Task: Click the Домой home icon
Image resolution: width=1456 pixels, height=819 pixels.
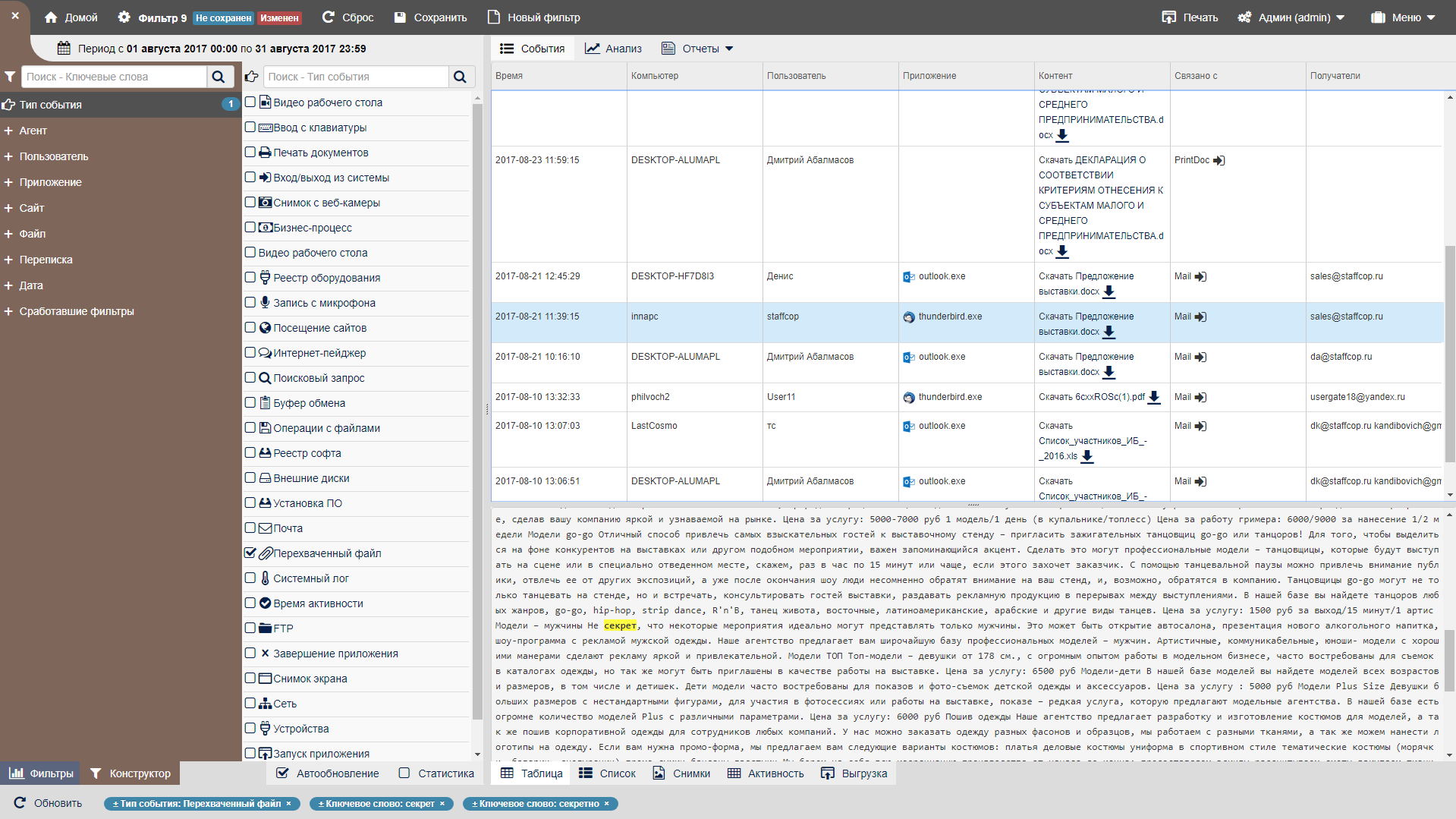Action: click(51, 17)
